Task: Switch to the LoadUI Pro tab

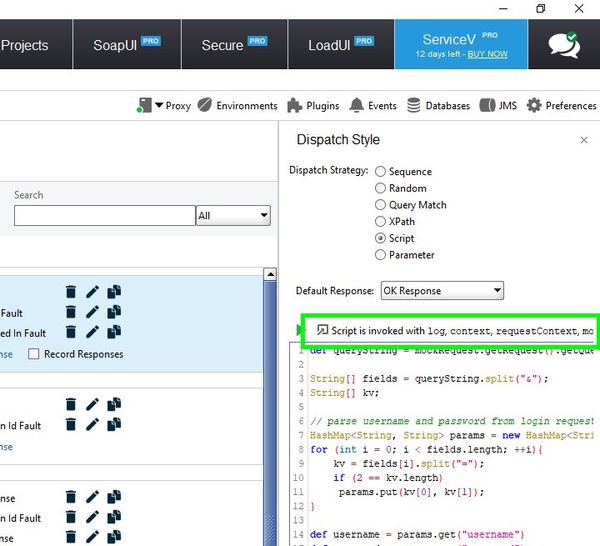Action: tap(341, 45)
